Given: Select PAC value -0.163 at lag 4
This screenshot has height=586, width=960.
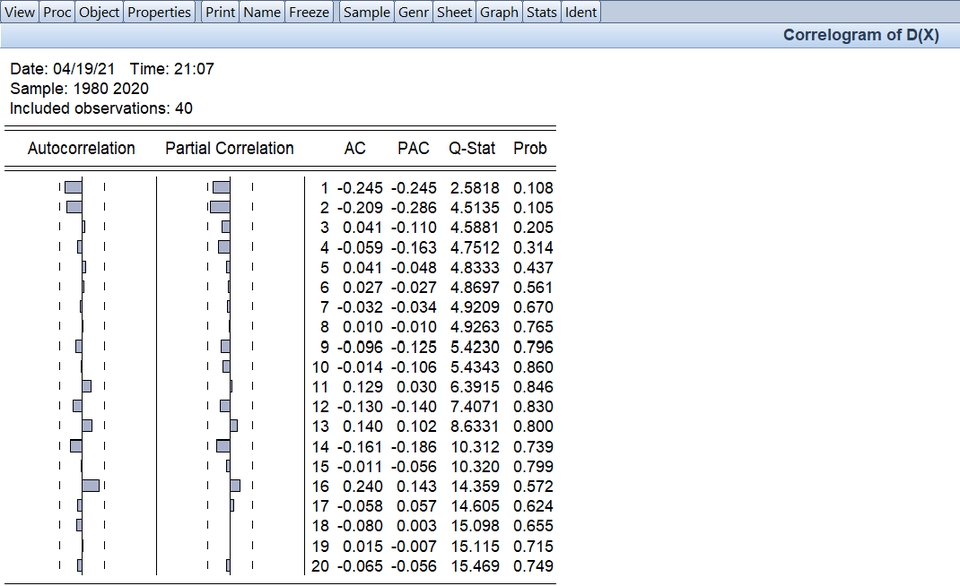Looking at the screenshot, I should click(414, 247).
